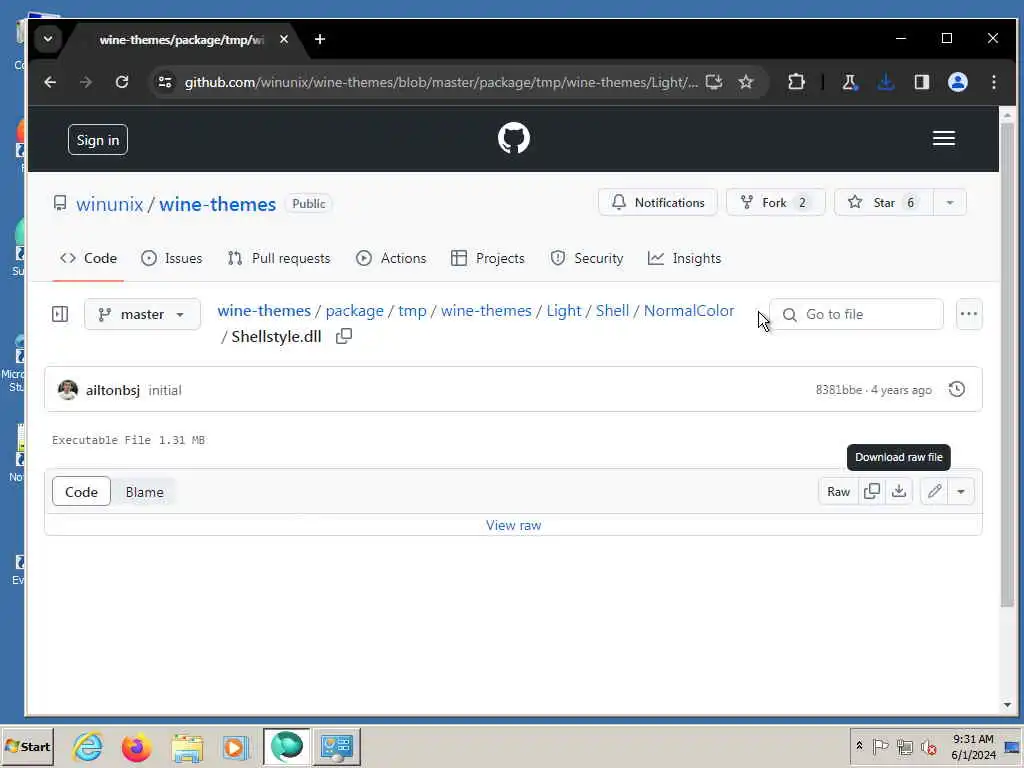Viewport: 1024px width, 768px height.
Task: Open the browser Extensions puzzle icon
Action: pyautogui.click(x=796, y=82)
